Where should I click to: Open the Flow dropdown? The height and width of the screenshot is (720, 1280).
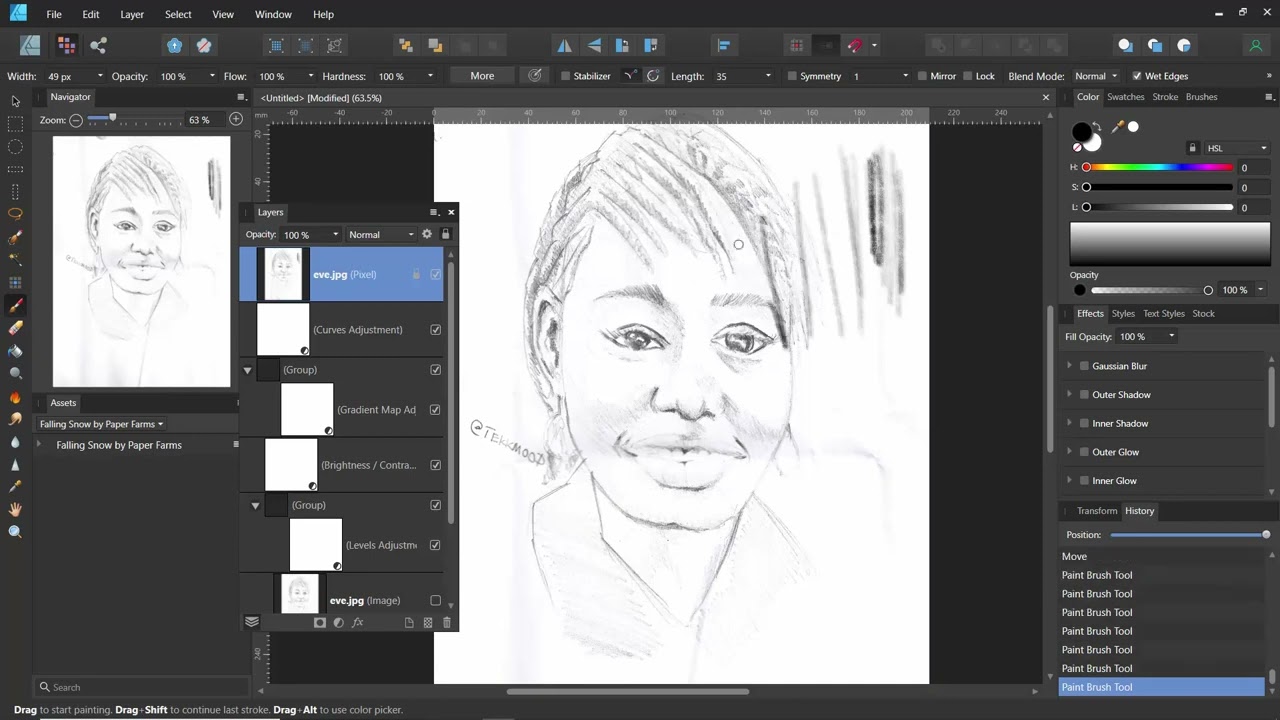point(311,76)
